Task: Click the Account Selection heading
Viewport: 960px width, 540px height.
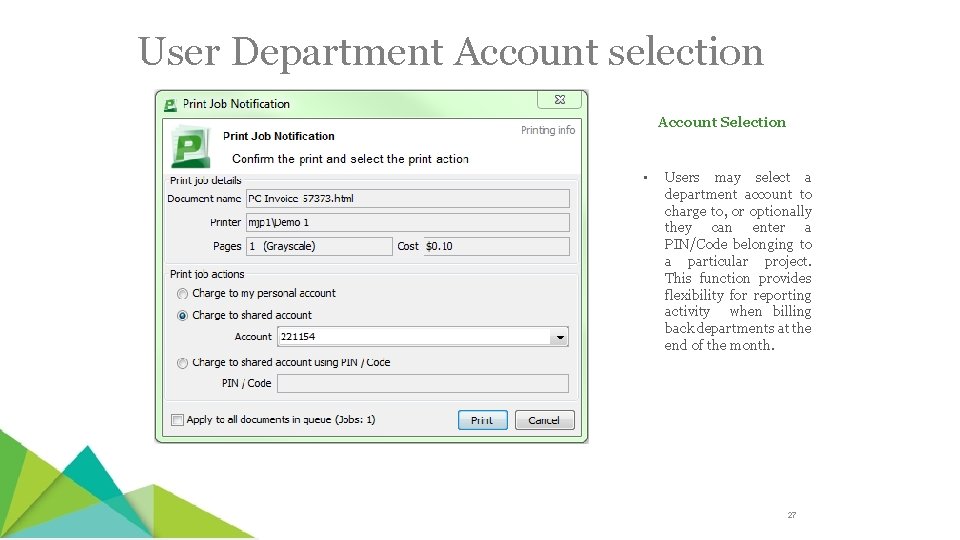Action: 721,122
